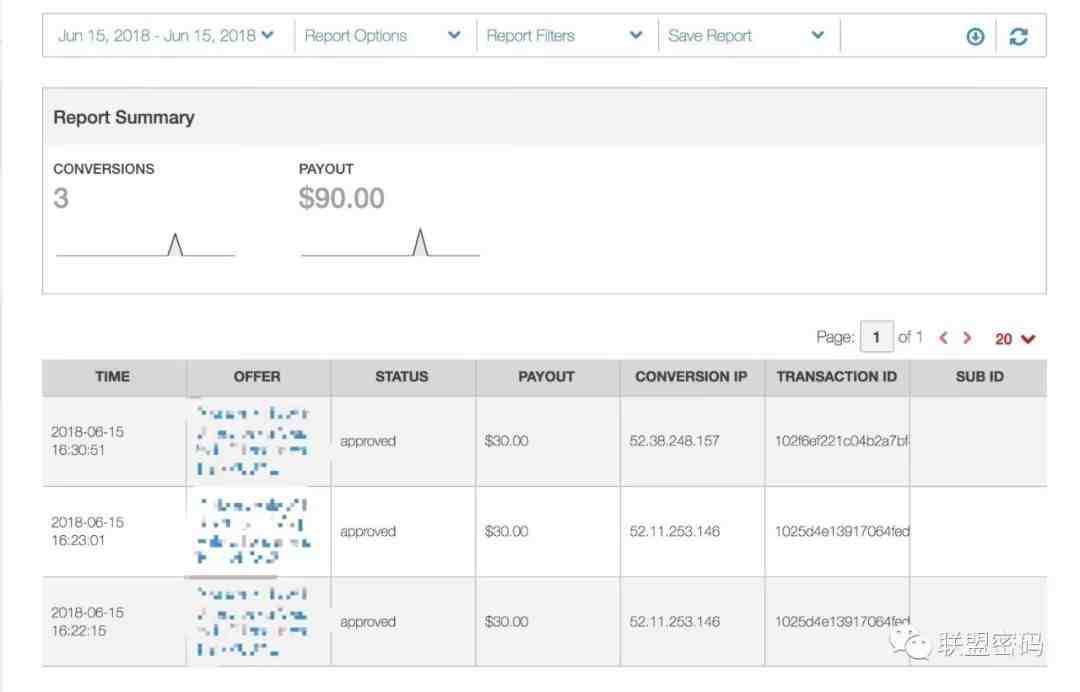Click the Payout sparkline chart
Screen dimensions: 1080x692
390,243
